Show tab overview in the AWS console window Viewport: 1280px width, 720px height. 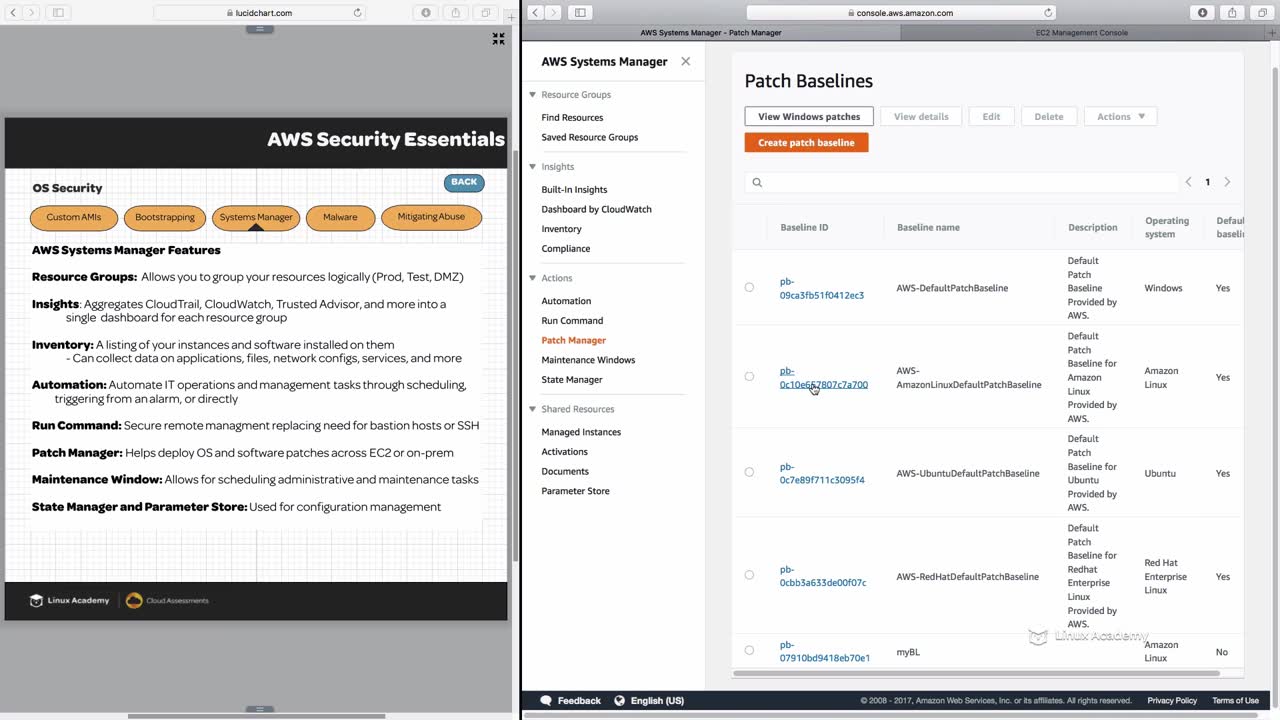(x=1262, y=12)
